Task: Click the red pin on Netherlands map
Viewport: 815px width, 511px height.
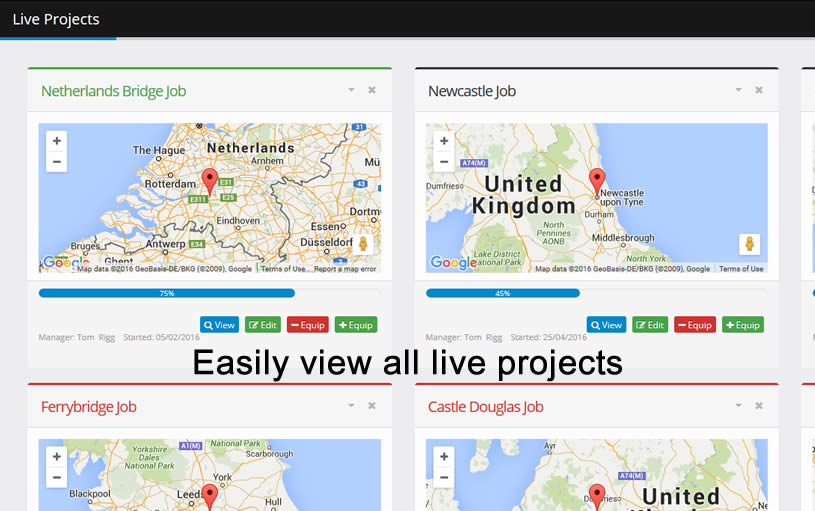Action: pos(209,181)
